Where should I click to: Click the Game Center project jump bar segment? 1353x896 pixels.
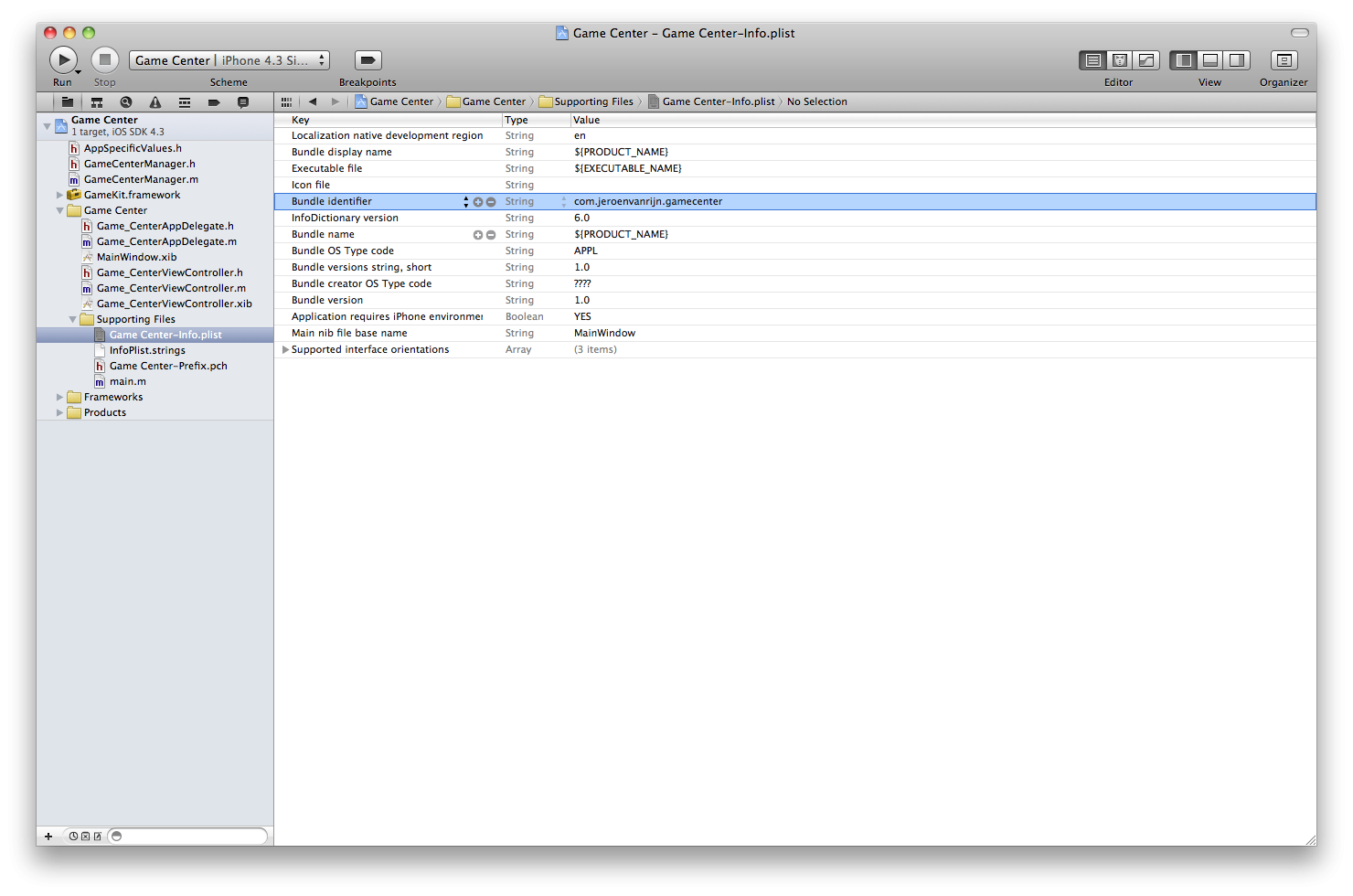(x=394, y=101)
